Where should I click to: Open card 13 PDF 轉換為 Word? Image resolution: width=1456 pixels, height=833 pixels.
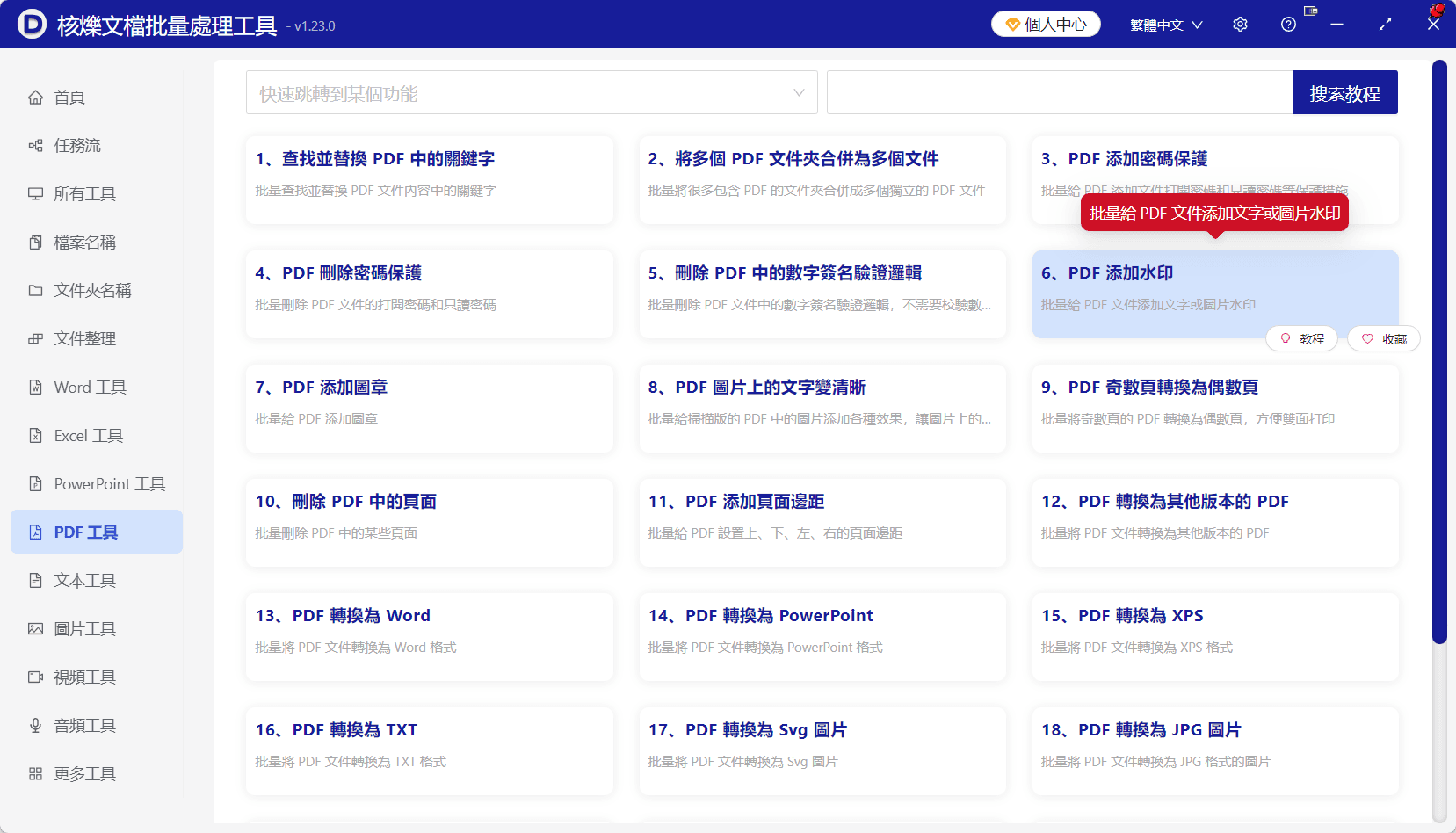point(430,637)
